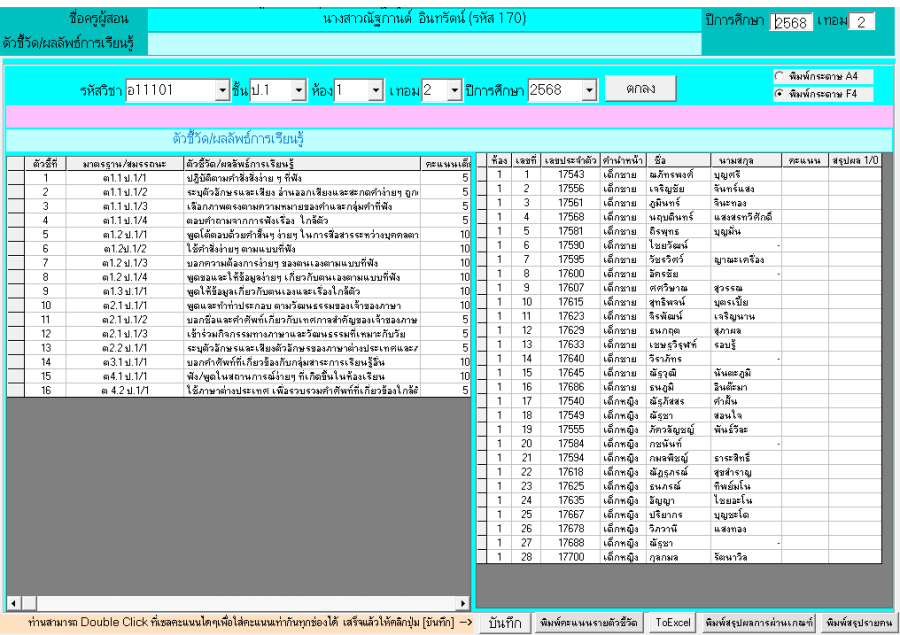Click the academic year field at top right

tap(791, 22)
